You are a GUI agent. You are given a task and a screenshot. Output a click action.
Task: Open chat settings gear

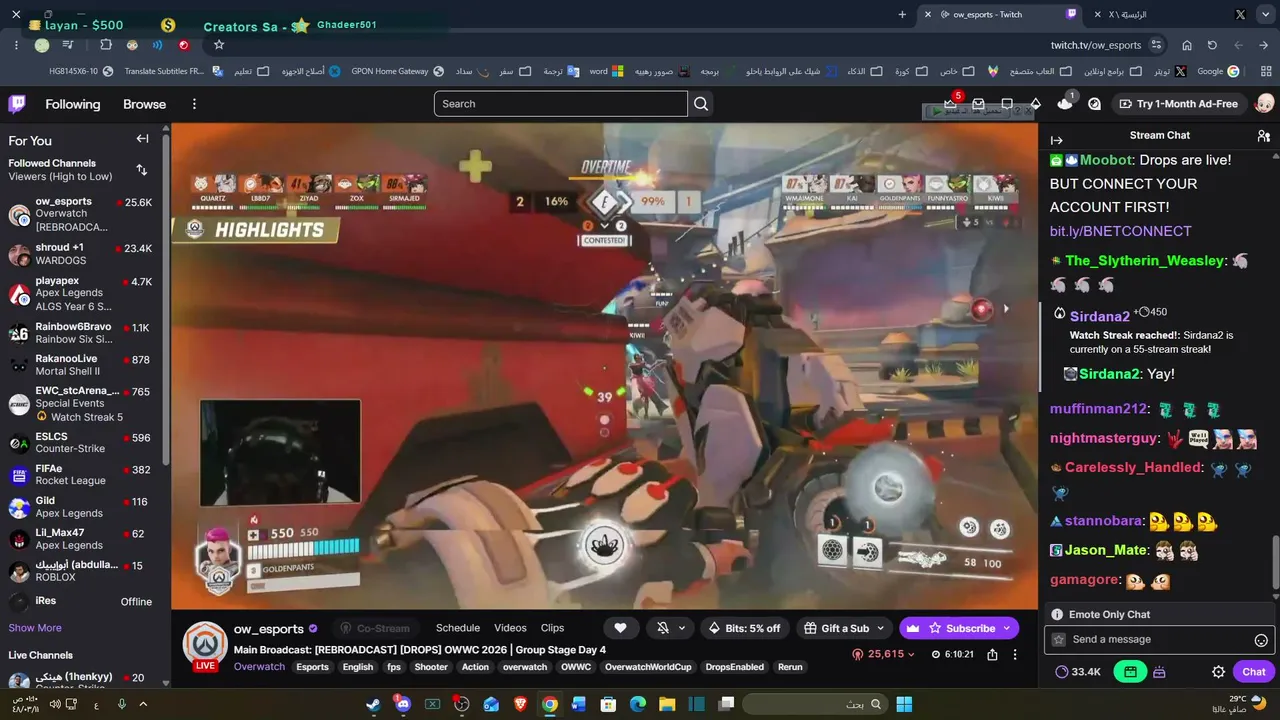[1218, 672]
